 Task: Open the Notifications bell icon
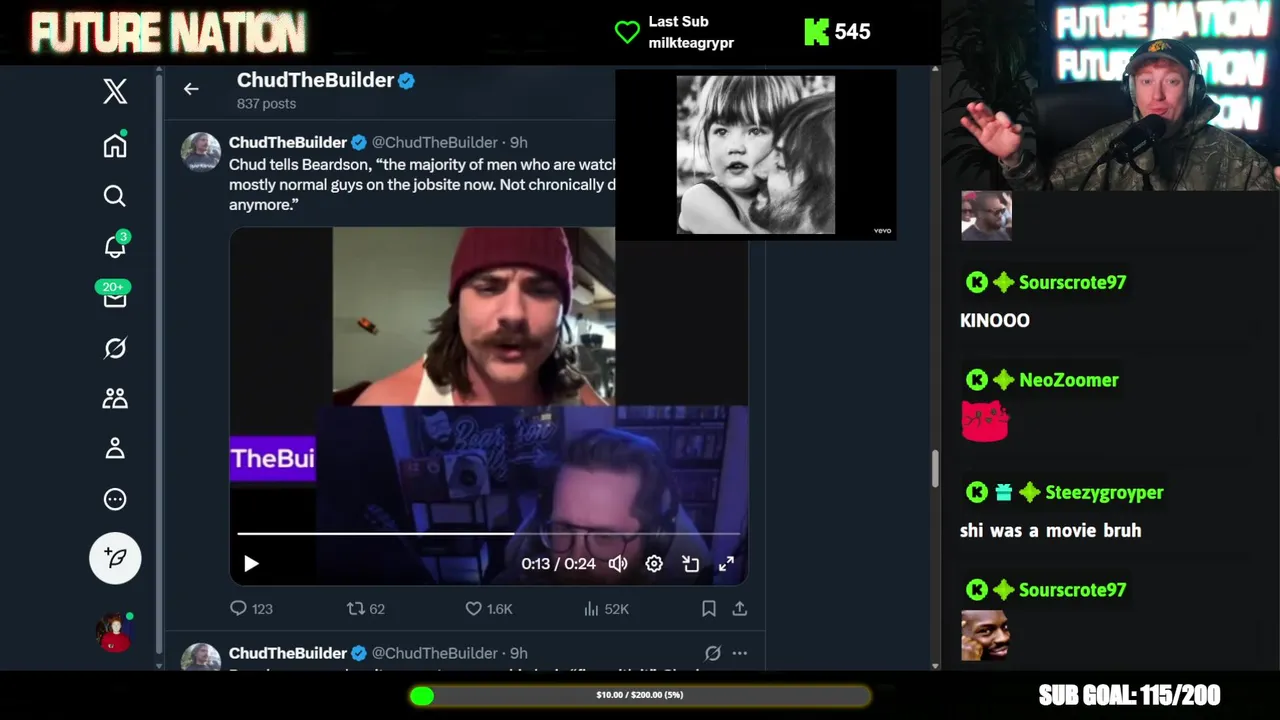pyautogui.click(x=116, y=246)
